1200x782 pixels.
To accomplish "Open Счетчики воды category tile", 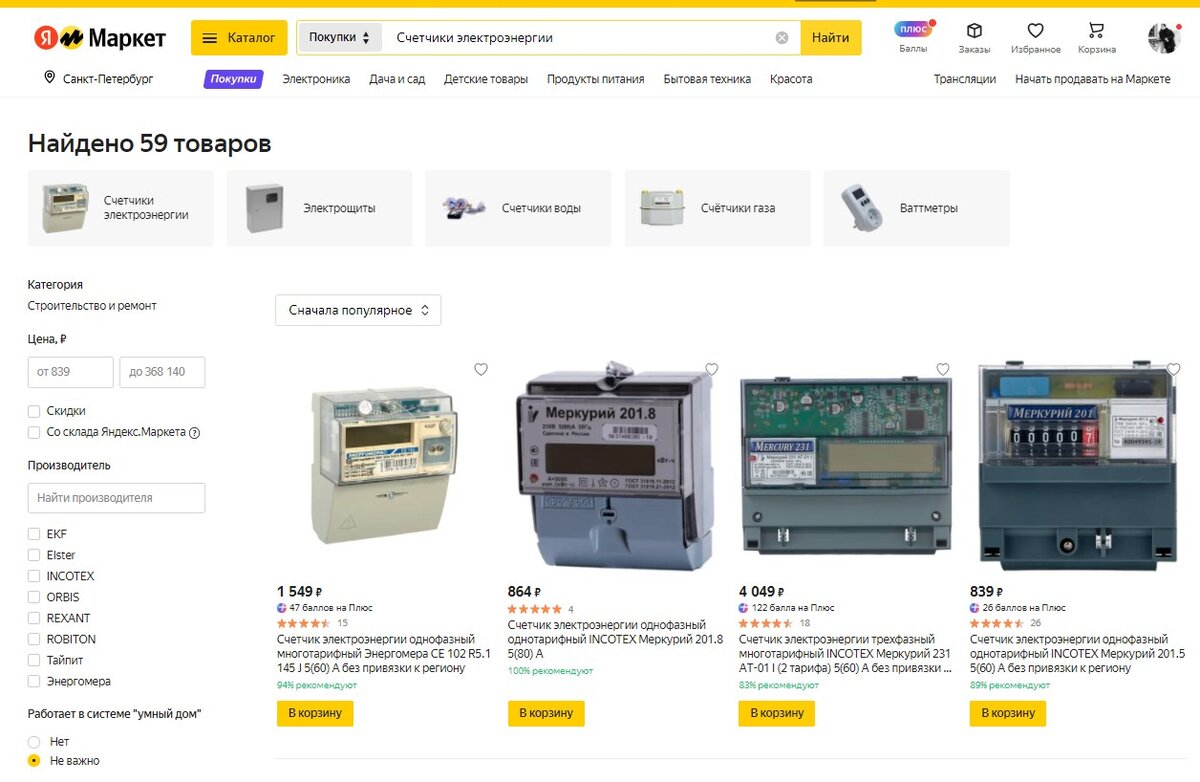I will (518, 208).
